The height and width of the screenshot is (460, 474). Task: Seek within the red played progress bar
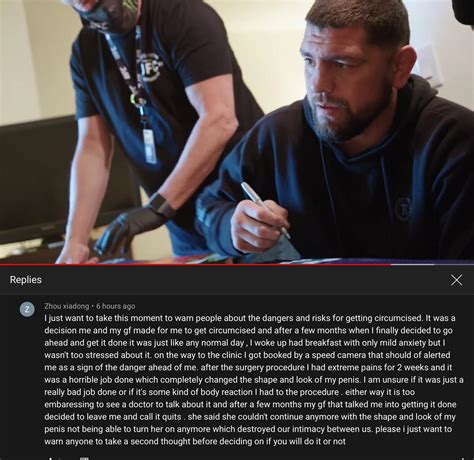(x=195, y=265)
